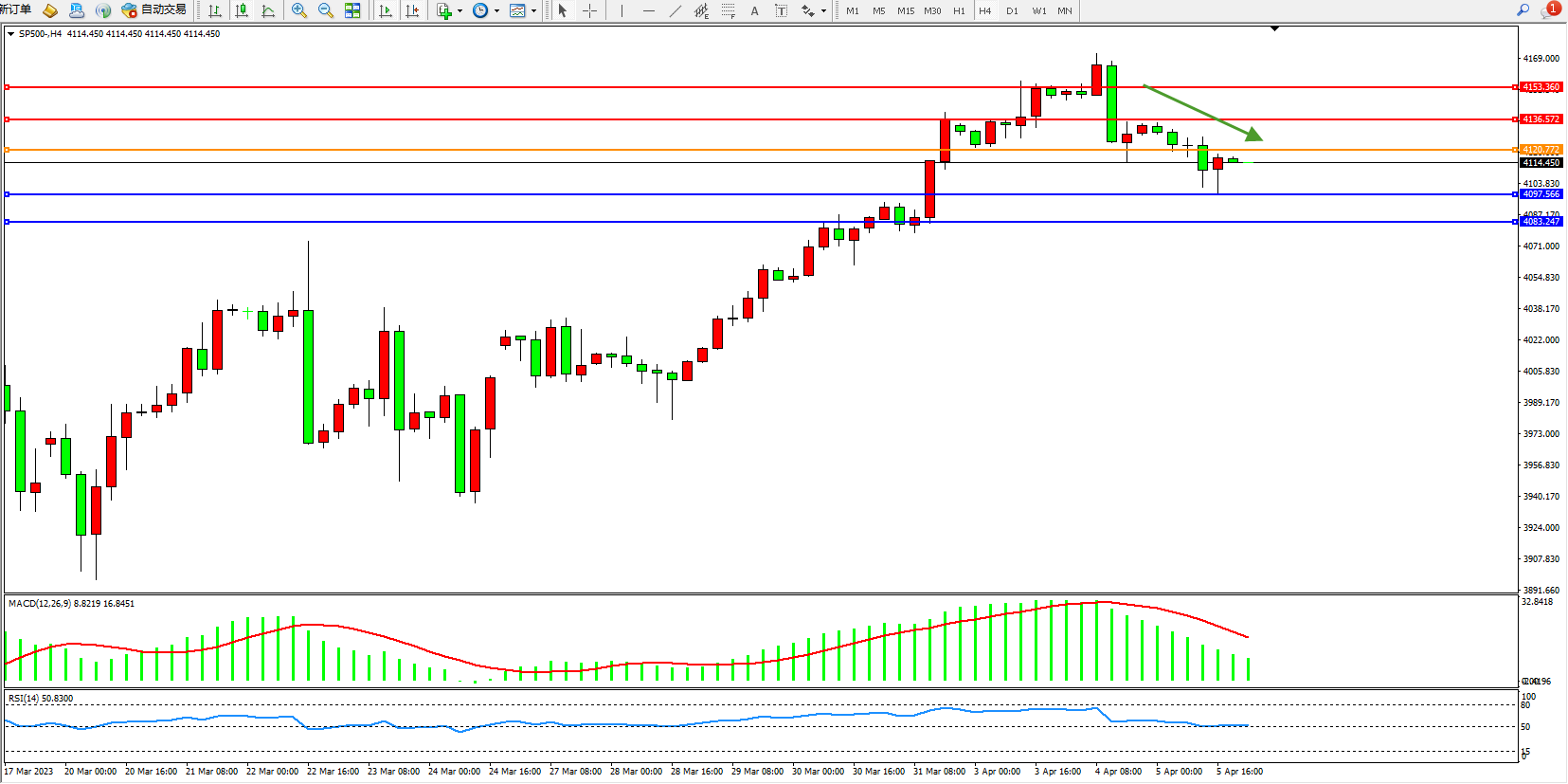Expand the periodicity clock dropdown arrow
Screen dimensions: 1568x784
point(497,11)
